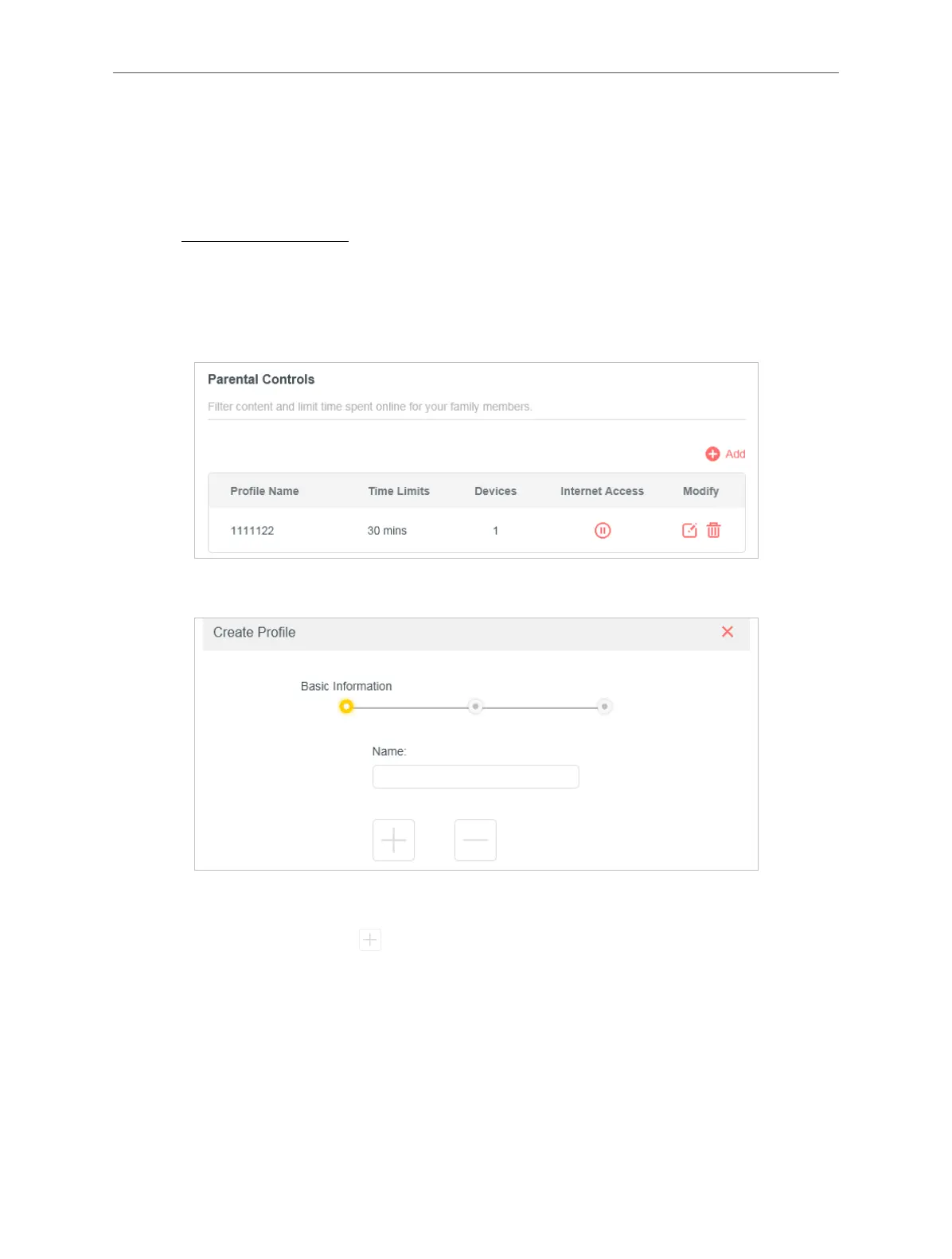This screenshot has height=1259, width=952.
Task: Click the Modify column header
Action: coord(700,491)
